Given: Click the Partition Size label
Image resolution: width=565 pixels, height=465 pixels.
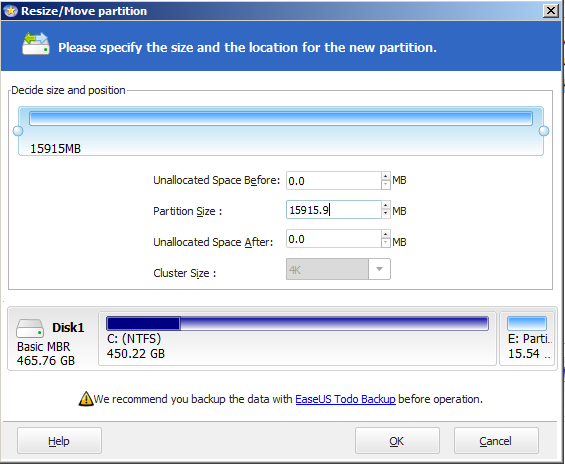Looking at the screenshot, I should tap(187, 211).
